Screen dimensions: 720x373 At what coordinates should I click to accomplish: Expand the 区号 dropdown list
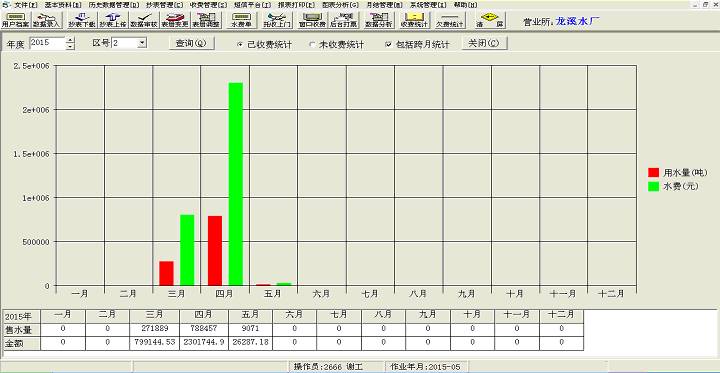(x=142, y=43)
